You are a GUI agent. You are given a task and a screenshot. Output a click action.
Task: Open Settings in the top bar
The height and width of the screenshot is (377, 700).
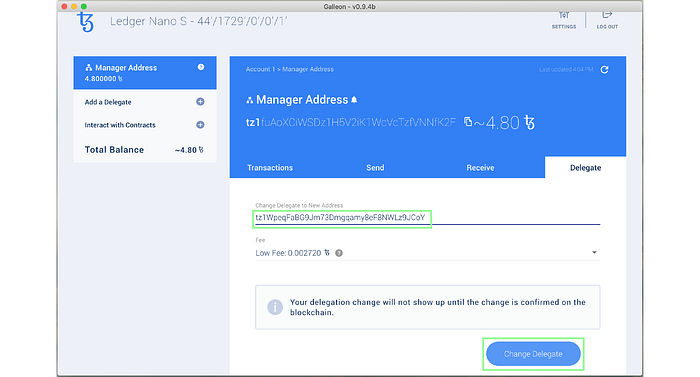click(x=564, y=20)
